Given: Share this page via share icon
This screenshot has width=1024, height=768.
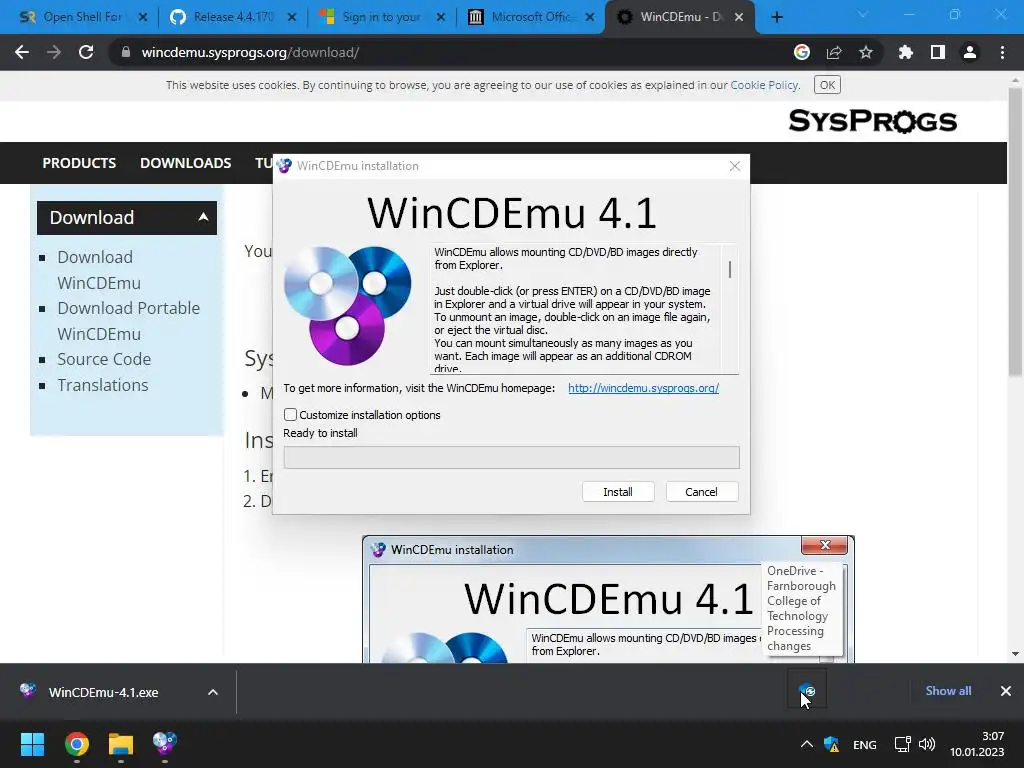Looking at the screenshot, I should [x=834, y=52].
